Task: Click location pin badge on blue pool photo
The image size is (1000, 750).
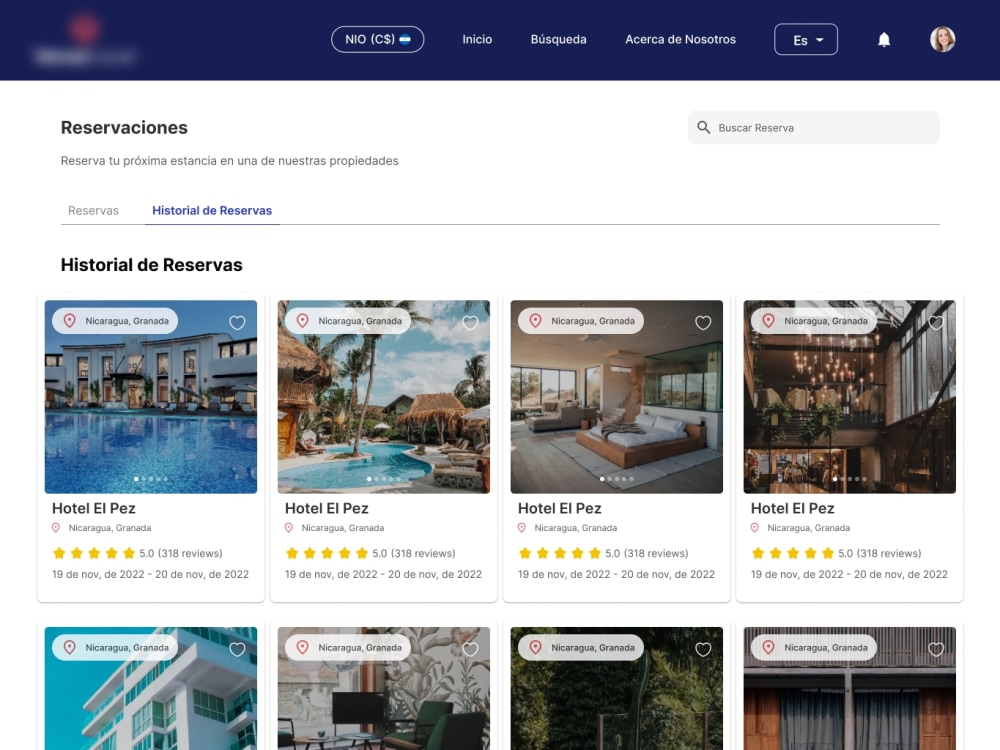Action: pos(115,321)
